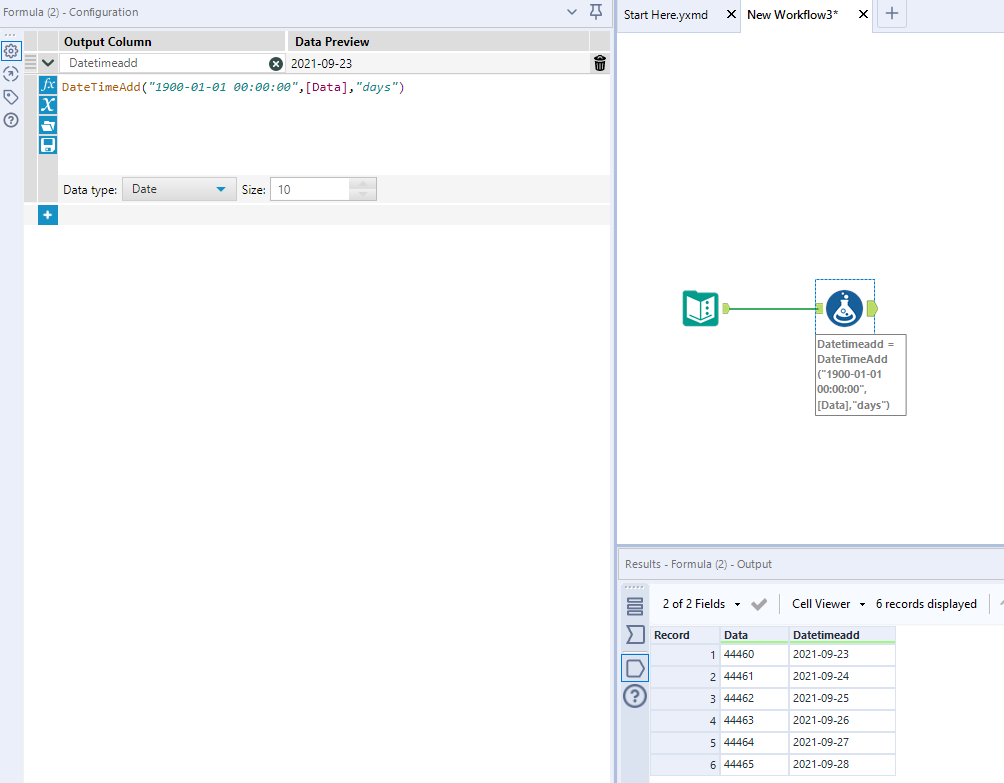Viewport: 1004px width, 783px height.
Task: Apply field selection with the checkmark
Action: click(758, 604)
